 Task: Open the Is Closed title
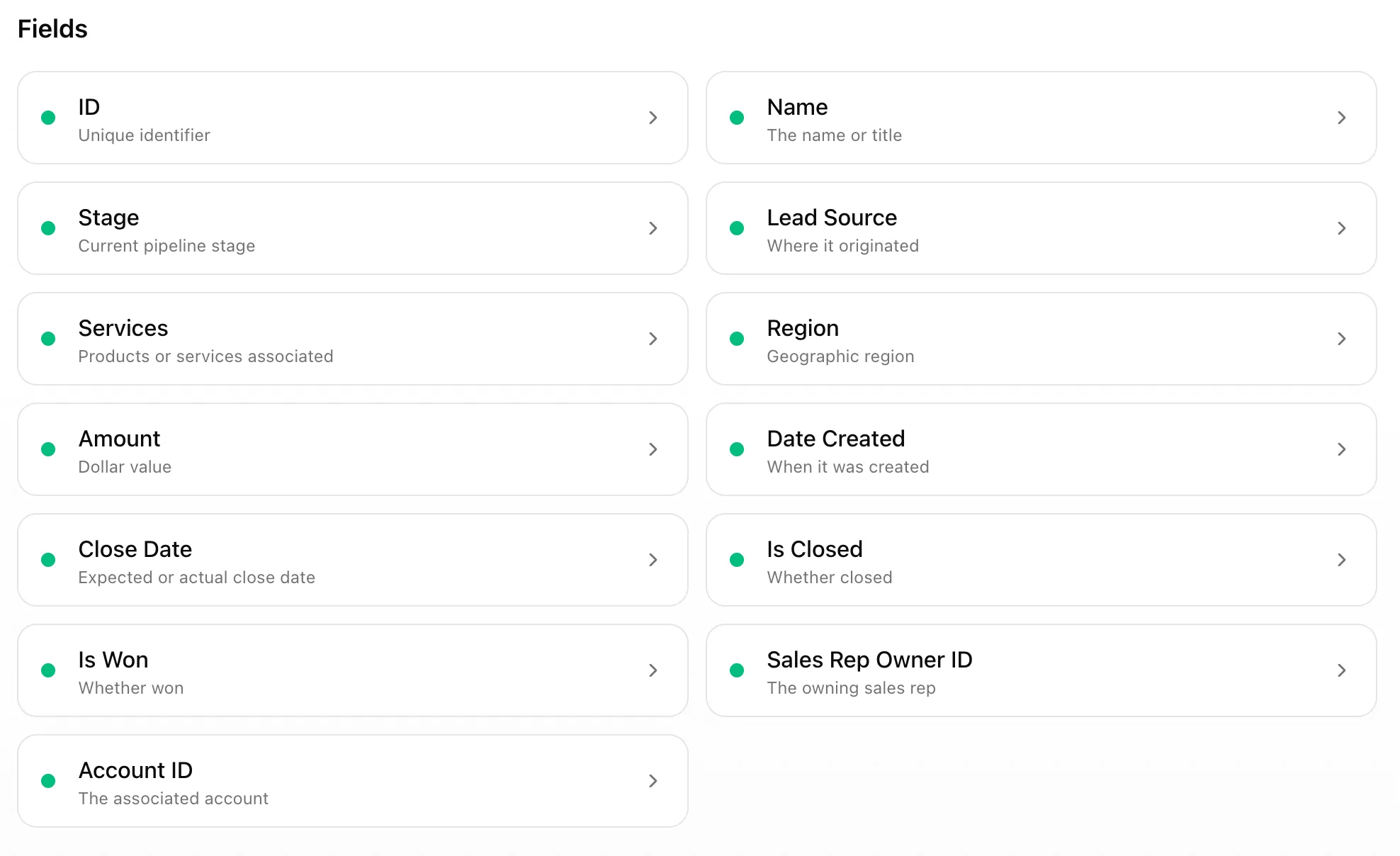(x=815, y=549)
